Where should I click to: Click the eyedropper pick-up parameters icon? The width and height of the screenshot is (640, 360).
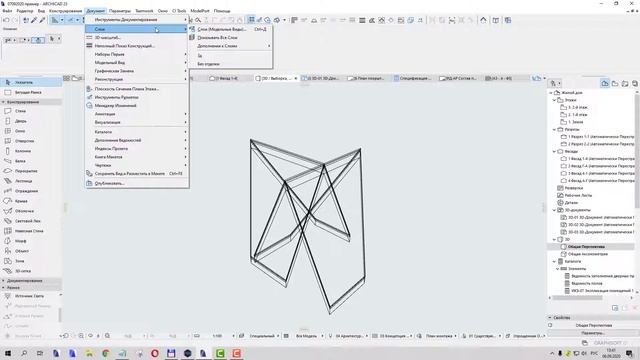tap(34, 20)
